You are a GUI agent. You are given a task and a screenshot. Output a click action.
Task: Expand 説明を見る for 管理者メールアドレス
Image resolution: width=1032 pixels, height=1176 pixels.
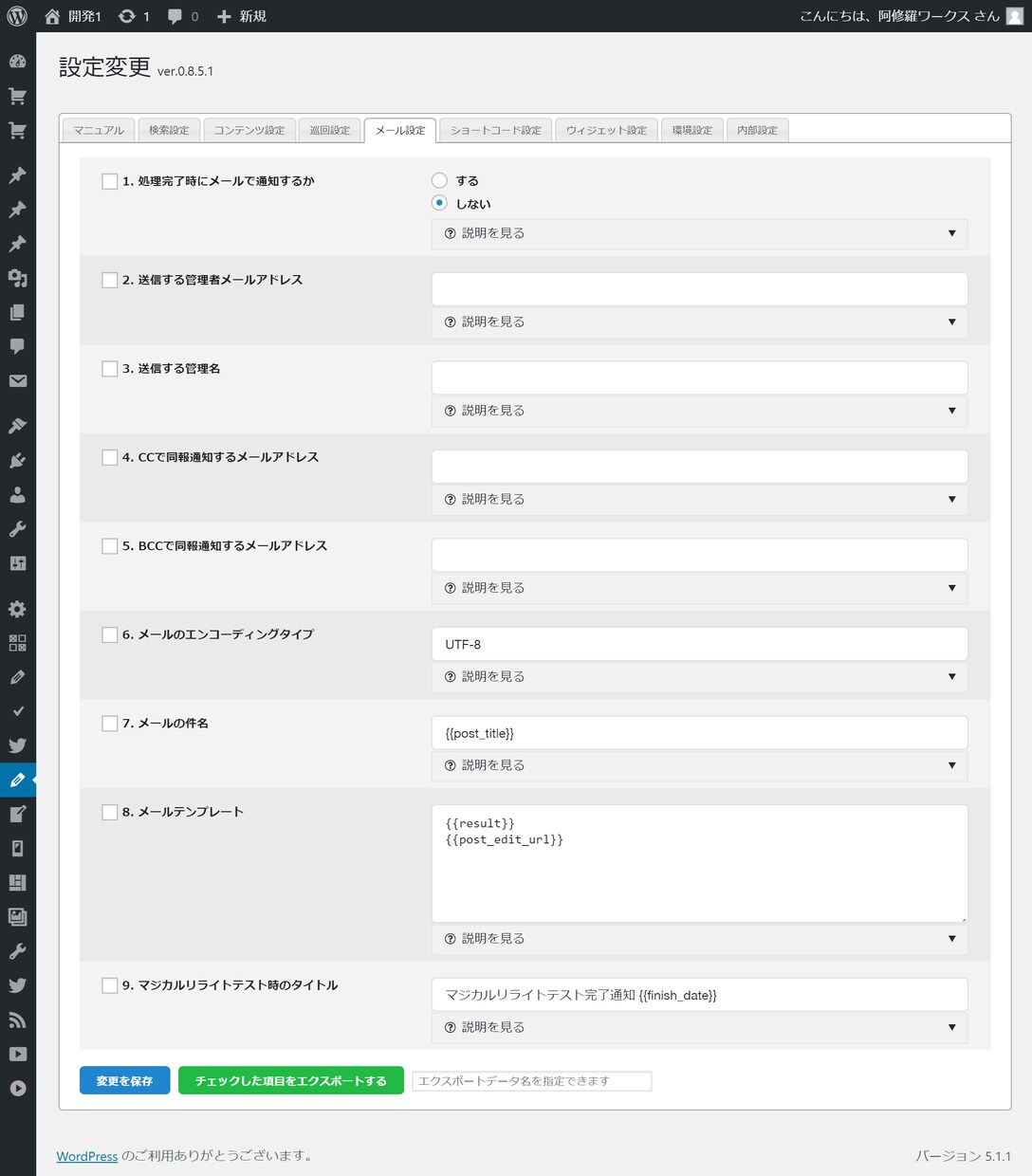(x=699, y=322)
